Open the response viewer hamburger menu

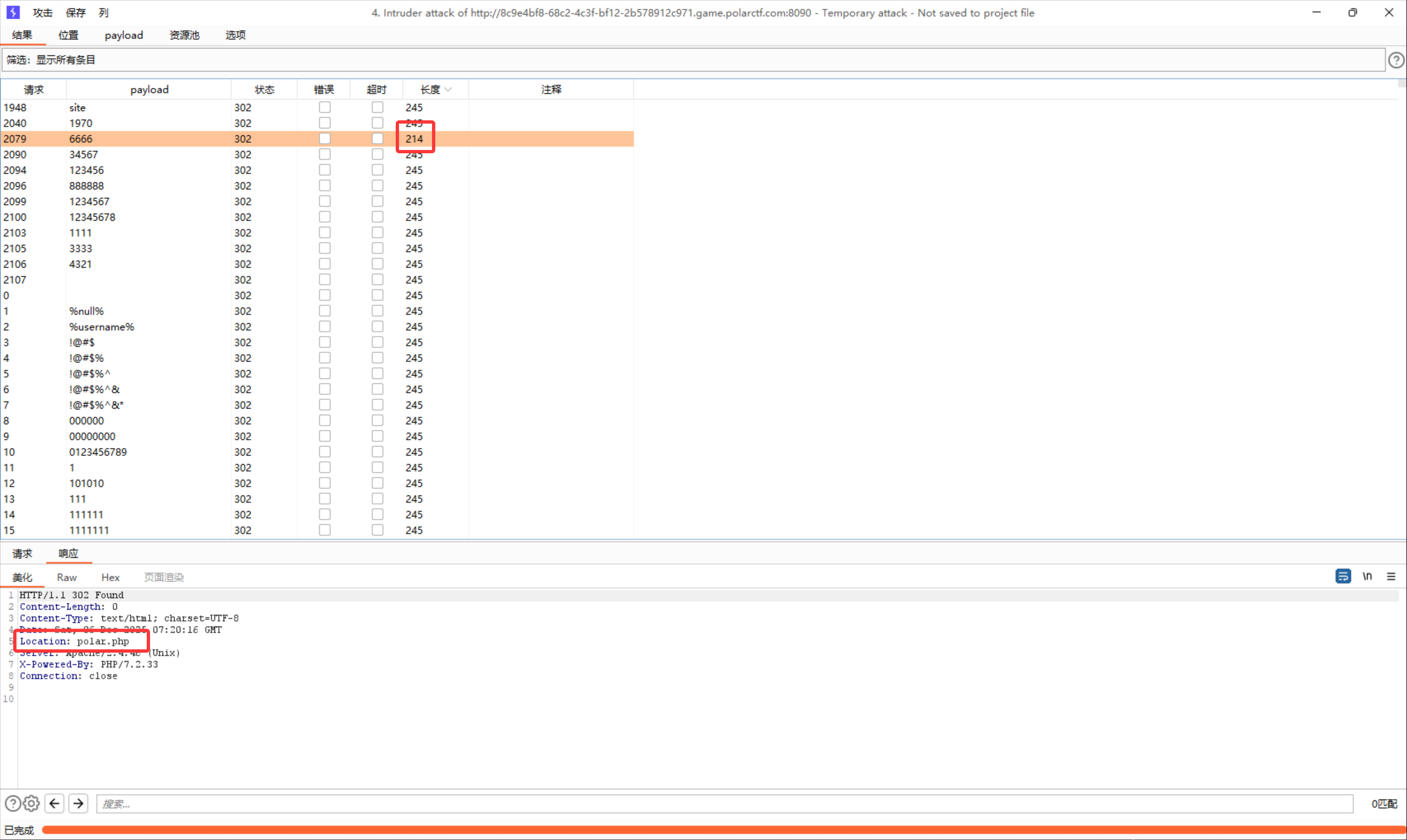[x=1391, y=576]
